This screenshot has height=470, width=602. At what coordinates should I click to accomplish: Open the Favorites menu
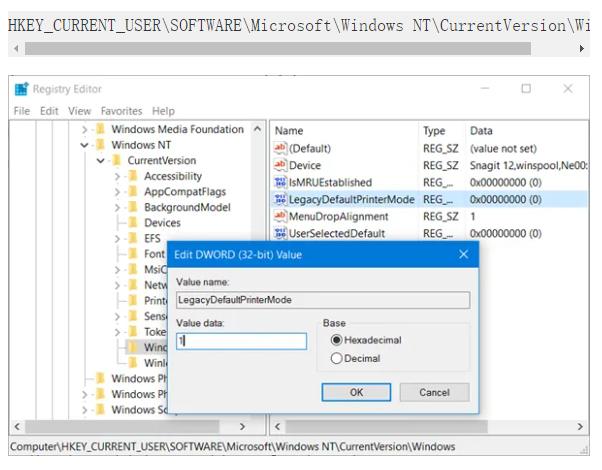pos(121,111)
